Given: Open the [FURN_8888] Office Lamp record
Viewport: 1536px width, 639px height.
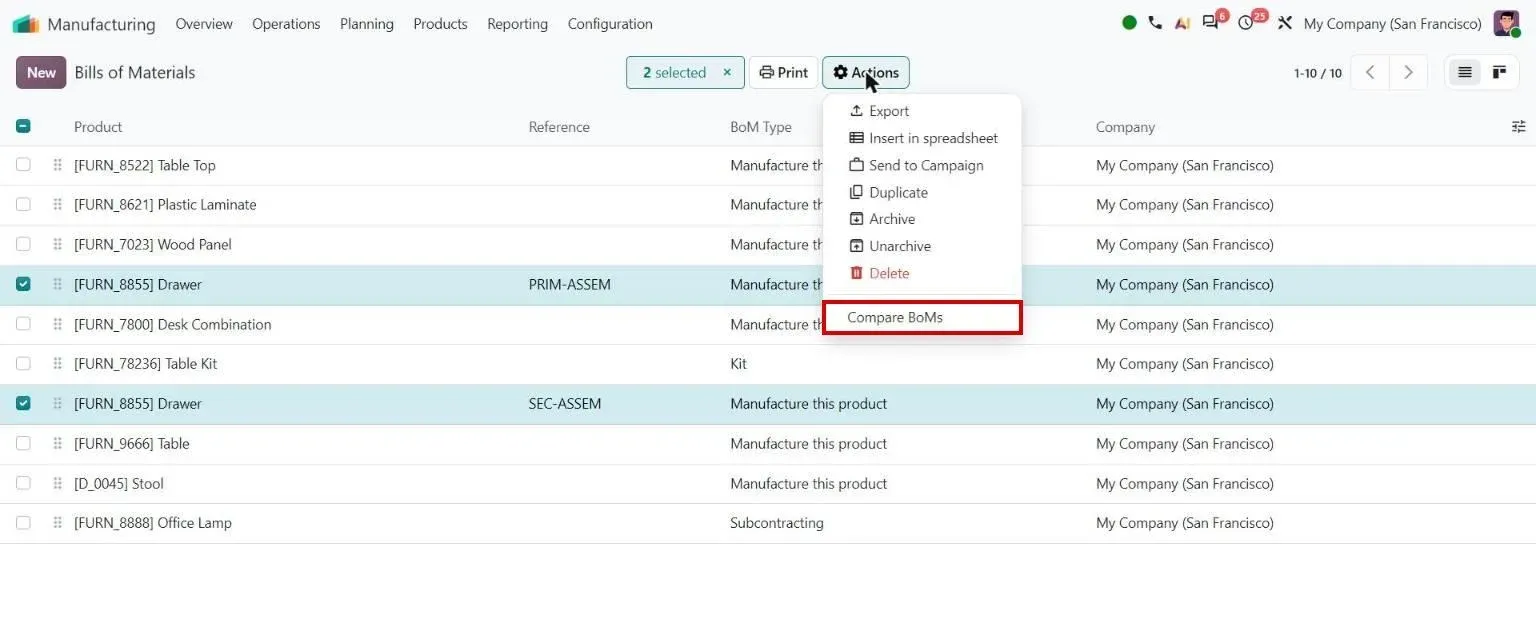Looking at the screenshot, I should coord(153,523).
